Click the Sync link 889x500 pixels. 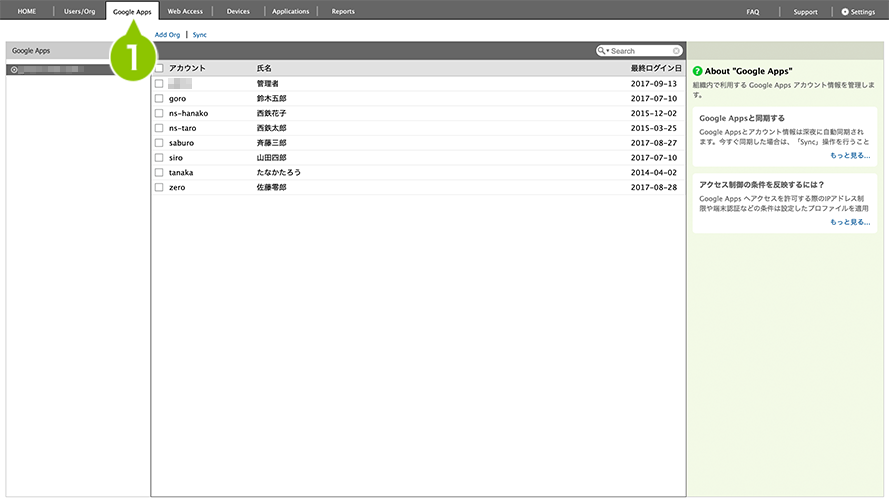[x=200, y=35]
